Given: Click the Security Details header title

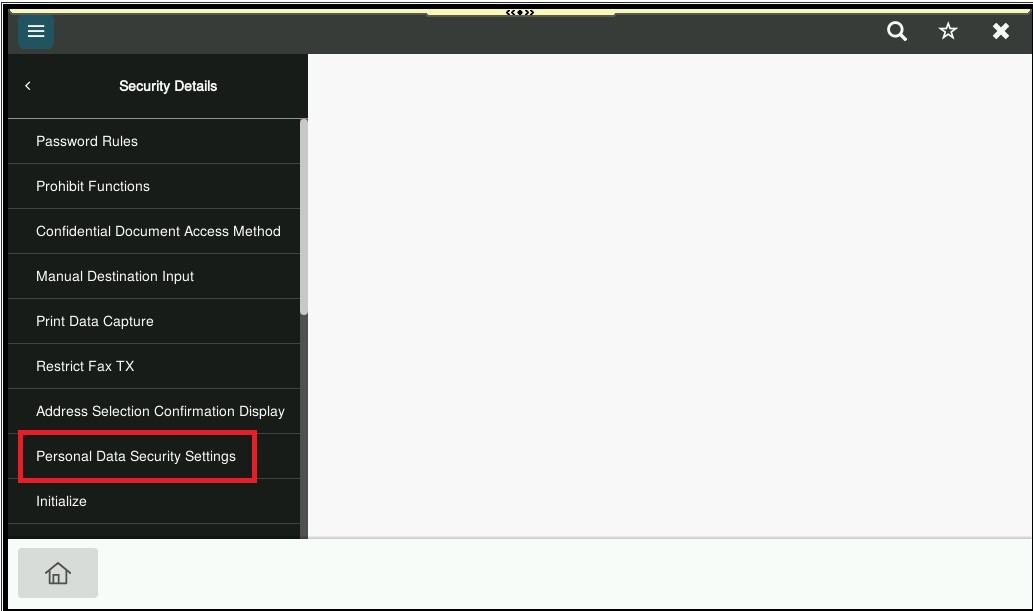Looking at the screenshot, I should click(168, 86).
